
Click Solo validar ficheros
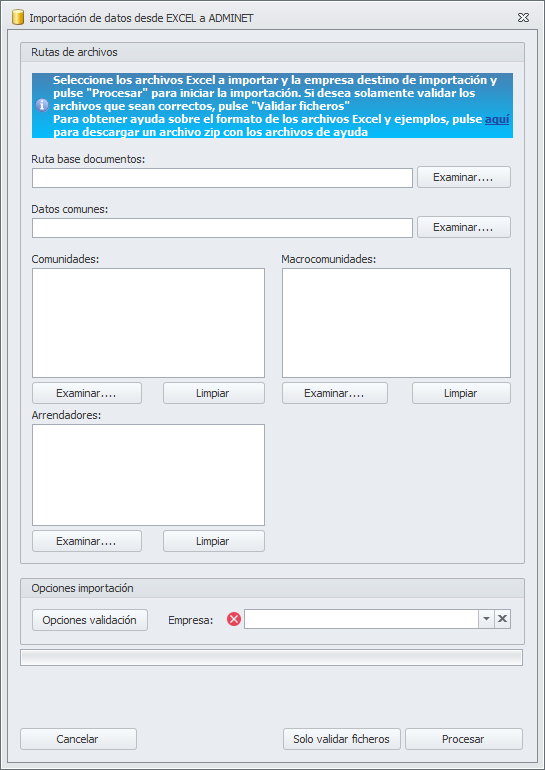pyautogui.click(x=342, y=739)
